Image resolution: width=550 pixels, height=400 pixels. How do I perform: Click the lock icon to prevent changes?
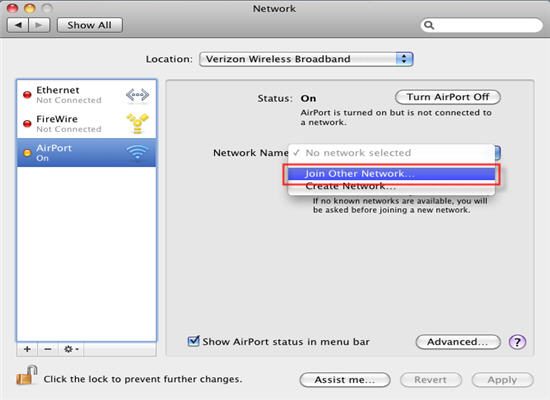coord(27,375)
